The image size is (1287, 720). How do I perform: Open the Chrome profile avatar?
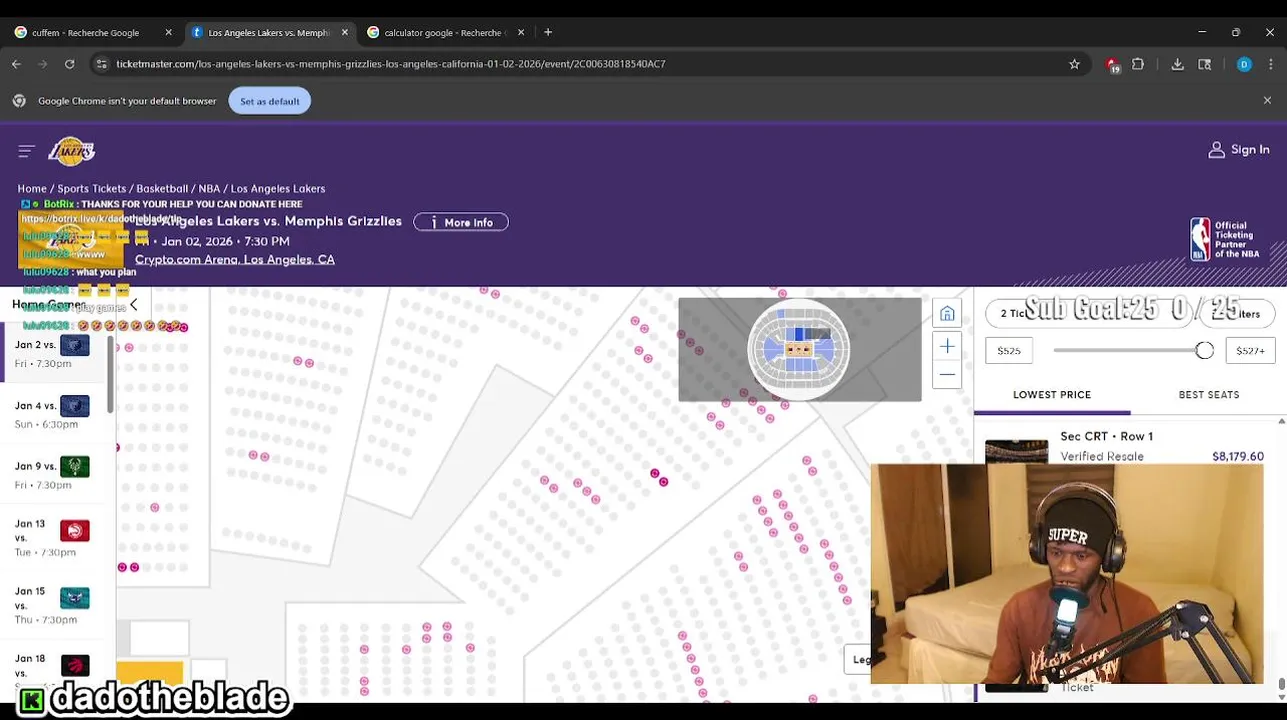pos(1244,64)
